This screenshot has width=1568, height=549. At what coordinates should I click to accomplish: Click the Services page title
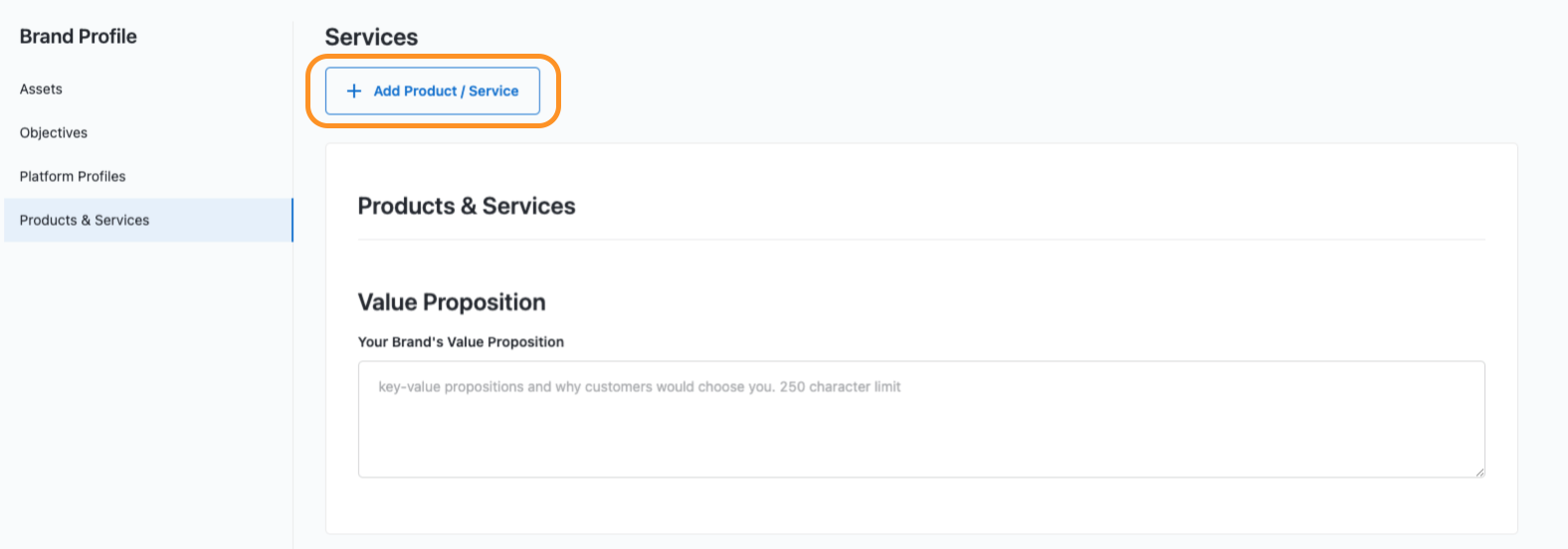pyautogui.click(x=371, y=38)
